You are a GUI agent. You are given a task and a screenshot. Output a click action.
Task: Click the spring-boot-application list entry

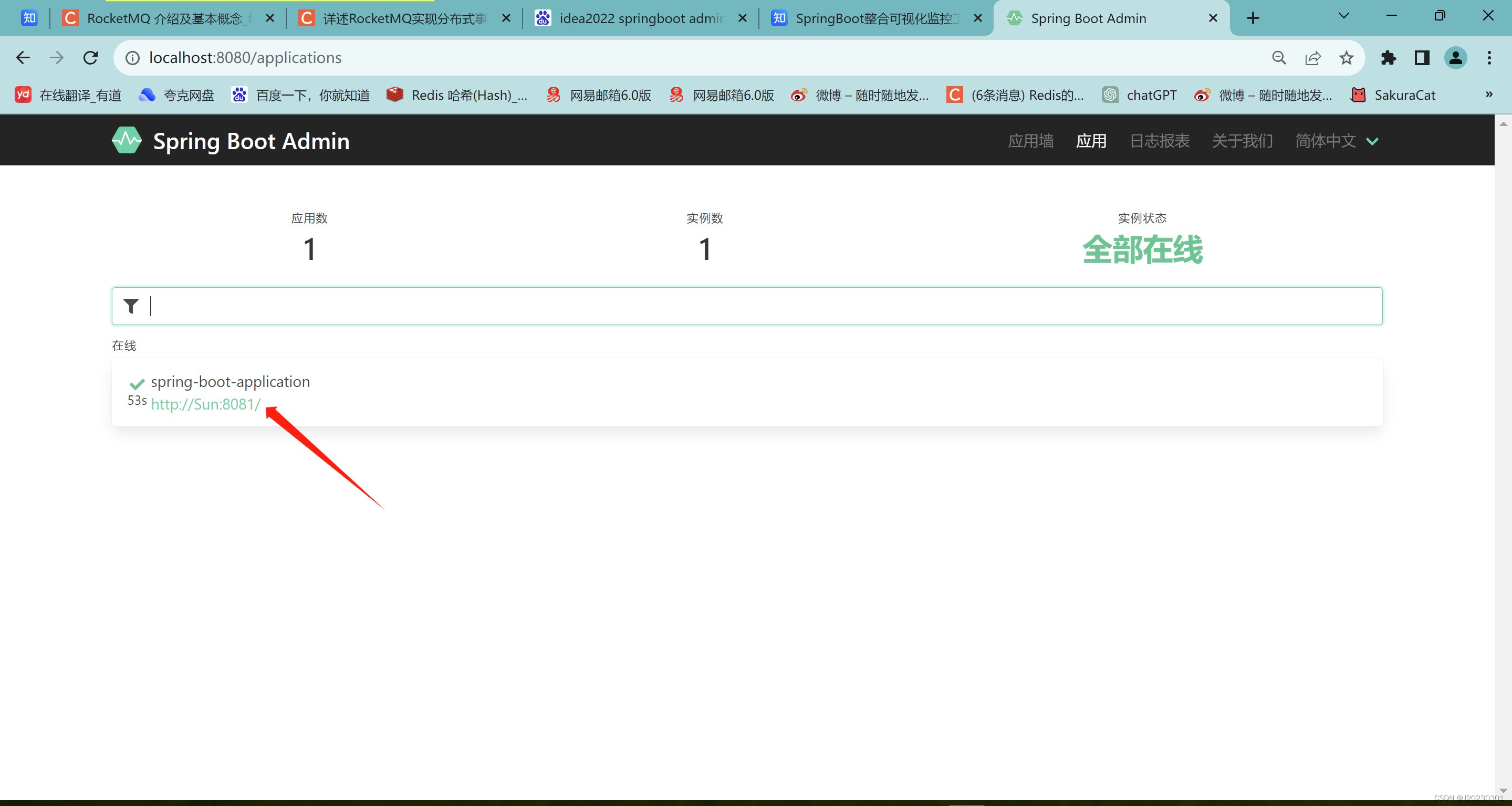pyautogui.click(x=230, y=382)
